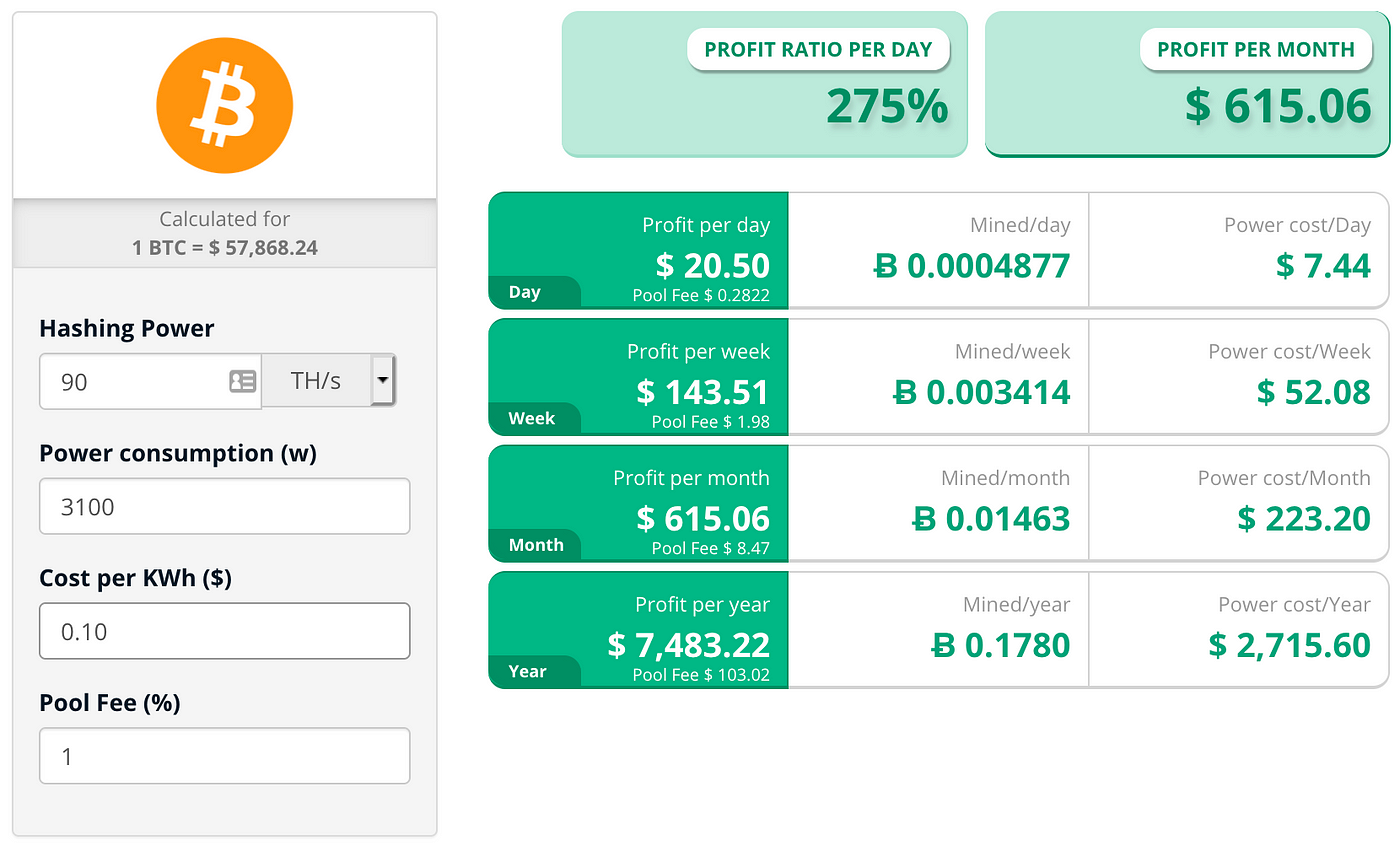The height and width of the screenshot is (852, 1400).
Task: Click the Power cost/Day value $ 7.44
Action: coord(1323,265)
